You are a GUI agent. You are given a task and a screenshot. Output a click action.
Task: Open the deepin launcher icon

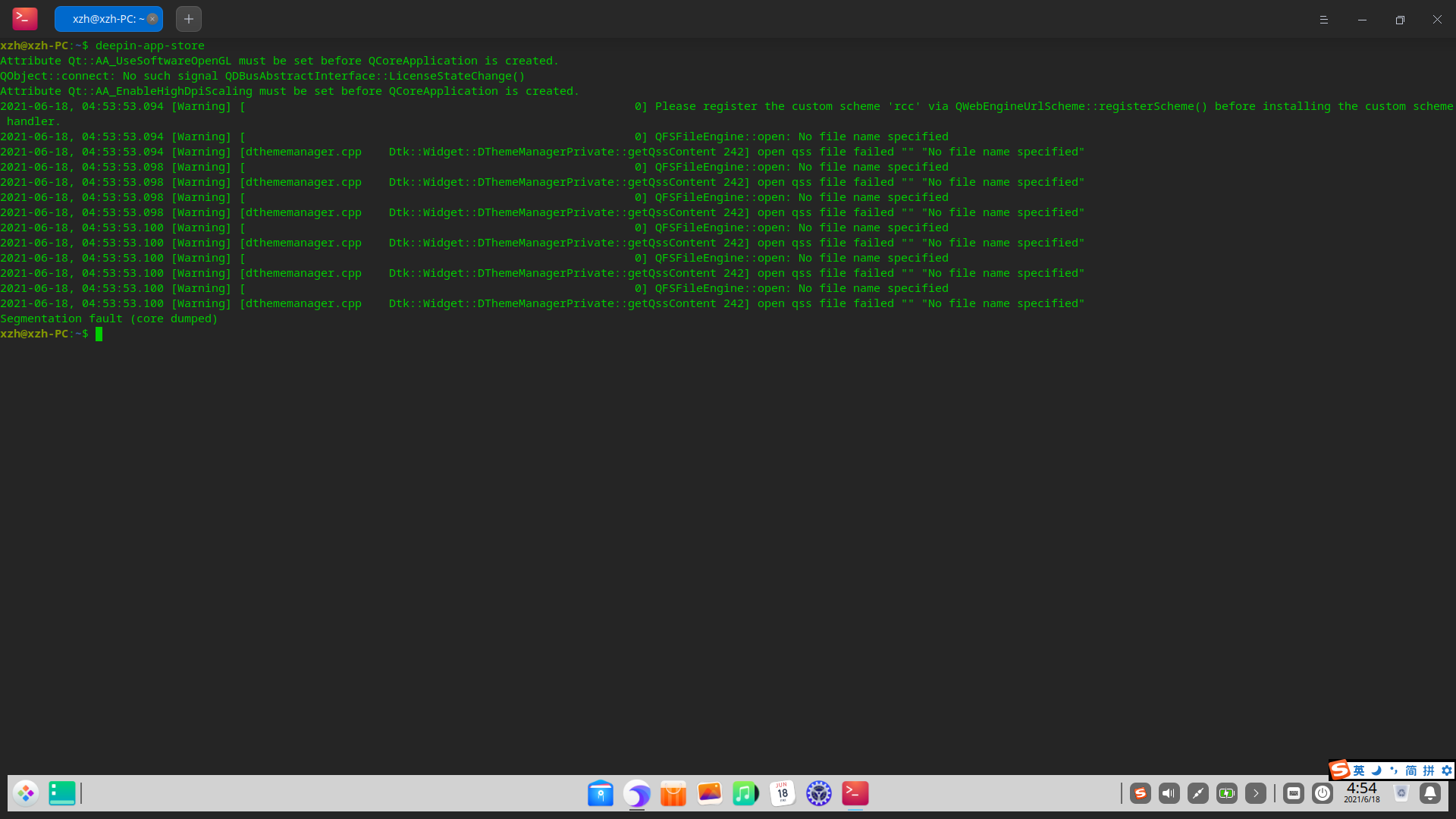[x=26, y=793]
